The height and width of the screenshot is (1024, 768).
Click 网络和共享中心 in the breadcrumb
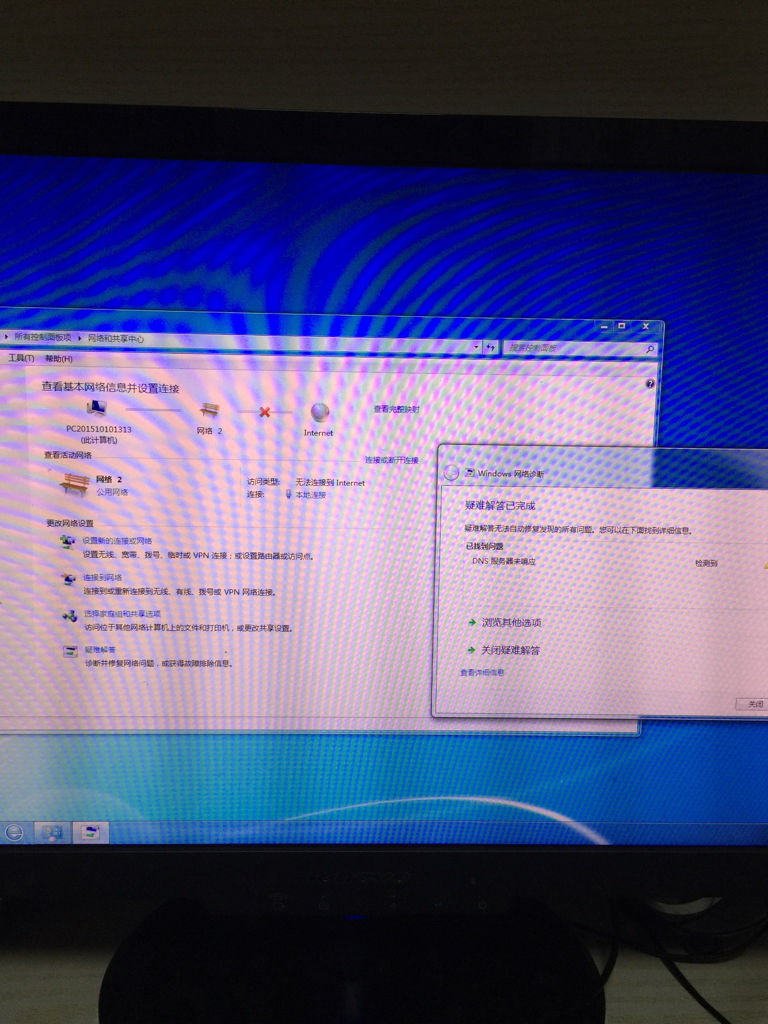coord(116,338)
